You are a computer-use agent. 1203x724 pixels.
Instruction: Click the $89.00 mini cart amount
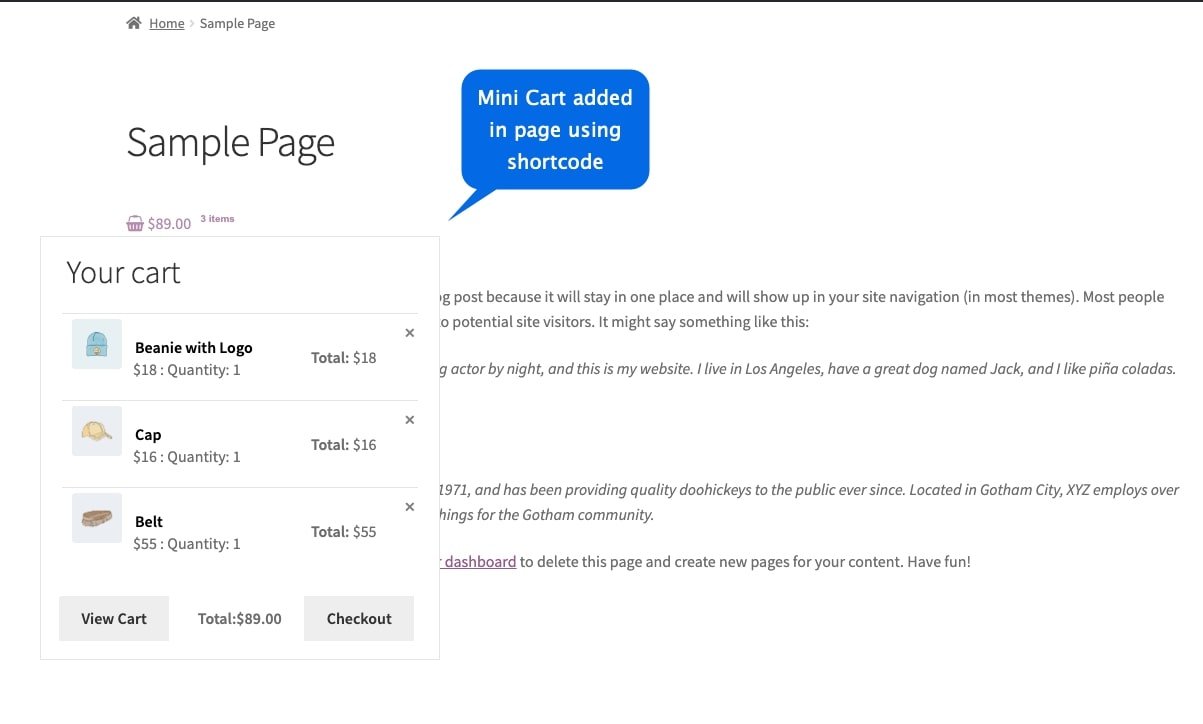click(x=169, y=224)
